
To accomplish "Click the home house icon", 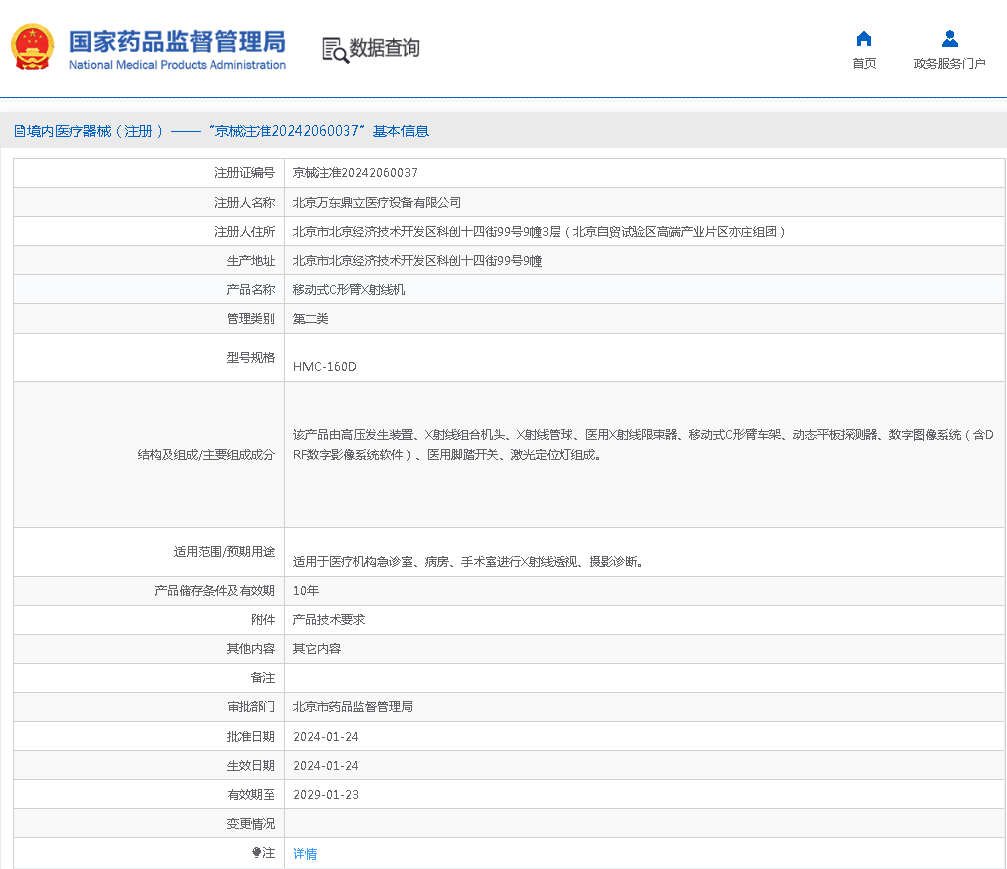I will pos(864,39).
